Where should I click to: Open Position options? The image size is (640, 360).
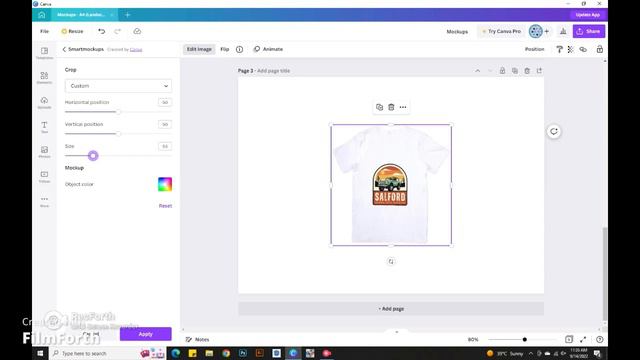(534, 49)
